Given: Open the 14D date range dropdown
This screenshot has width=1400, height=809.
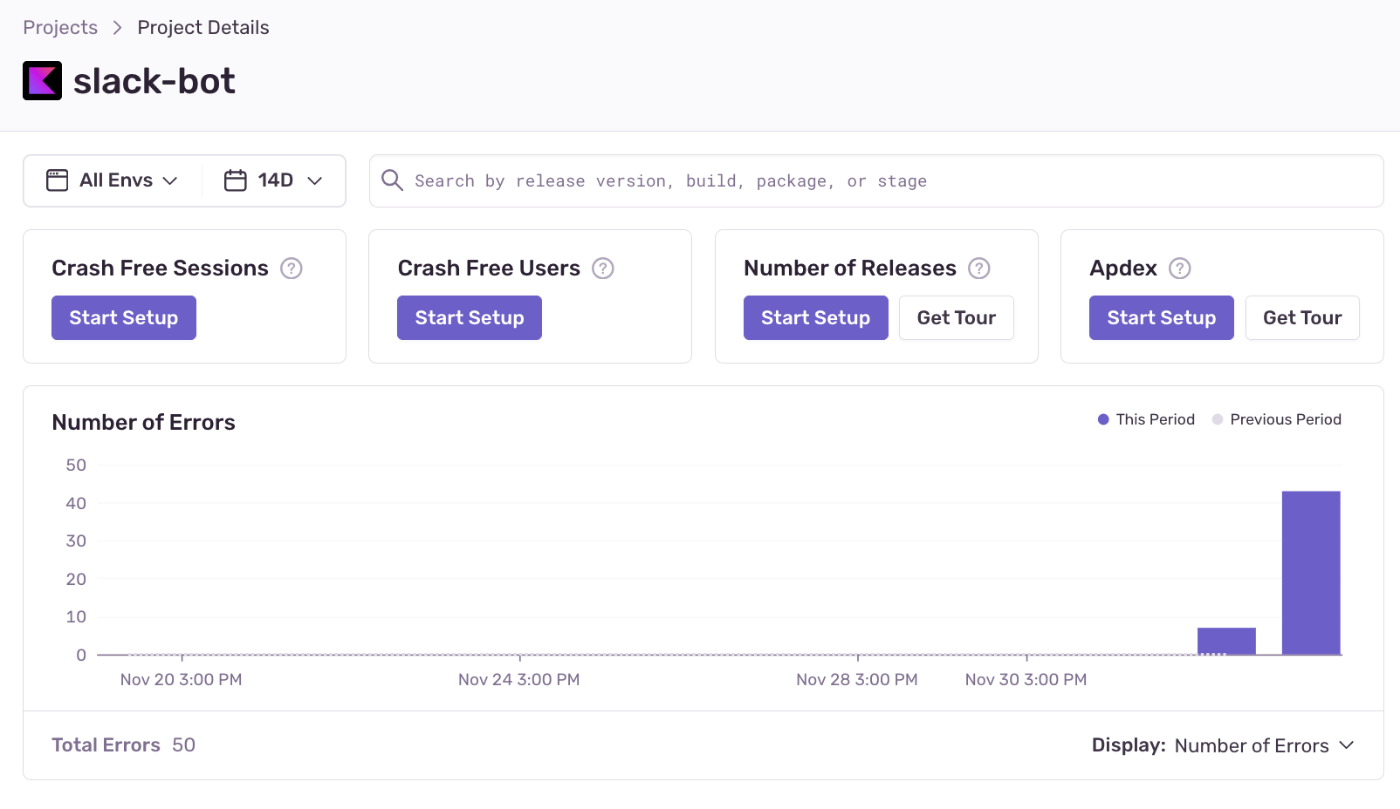Looking at the screenshot, I should (274, 181).
